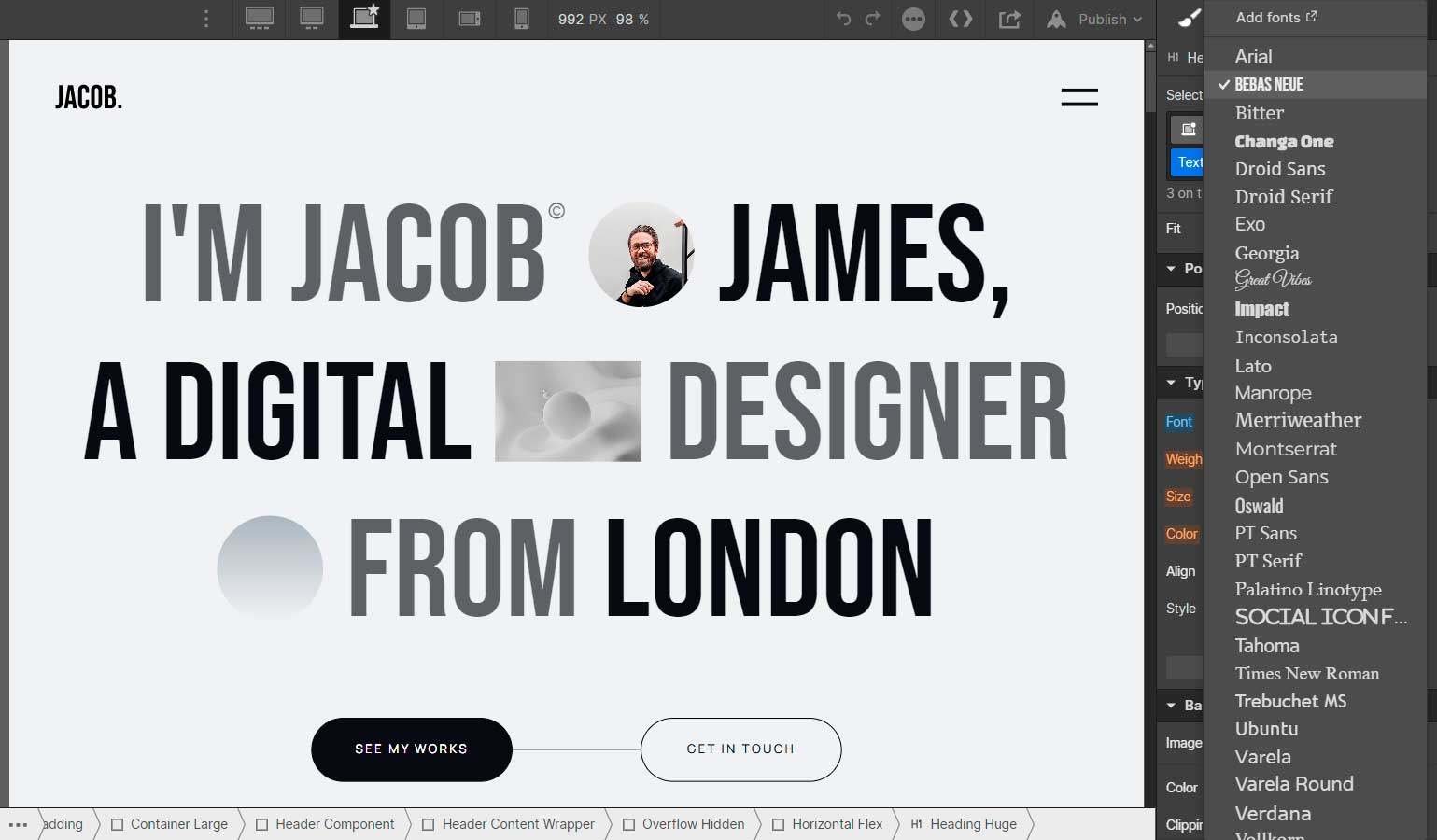Click the ellipsis circle icon near undo
The image size is (1437, 840).
[x=913, y=19]
